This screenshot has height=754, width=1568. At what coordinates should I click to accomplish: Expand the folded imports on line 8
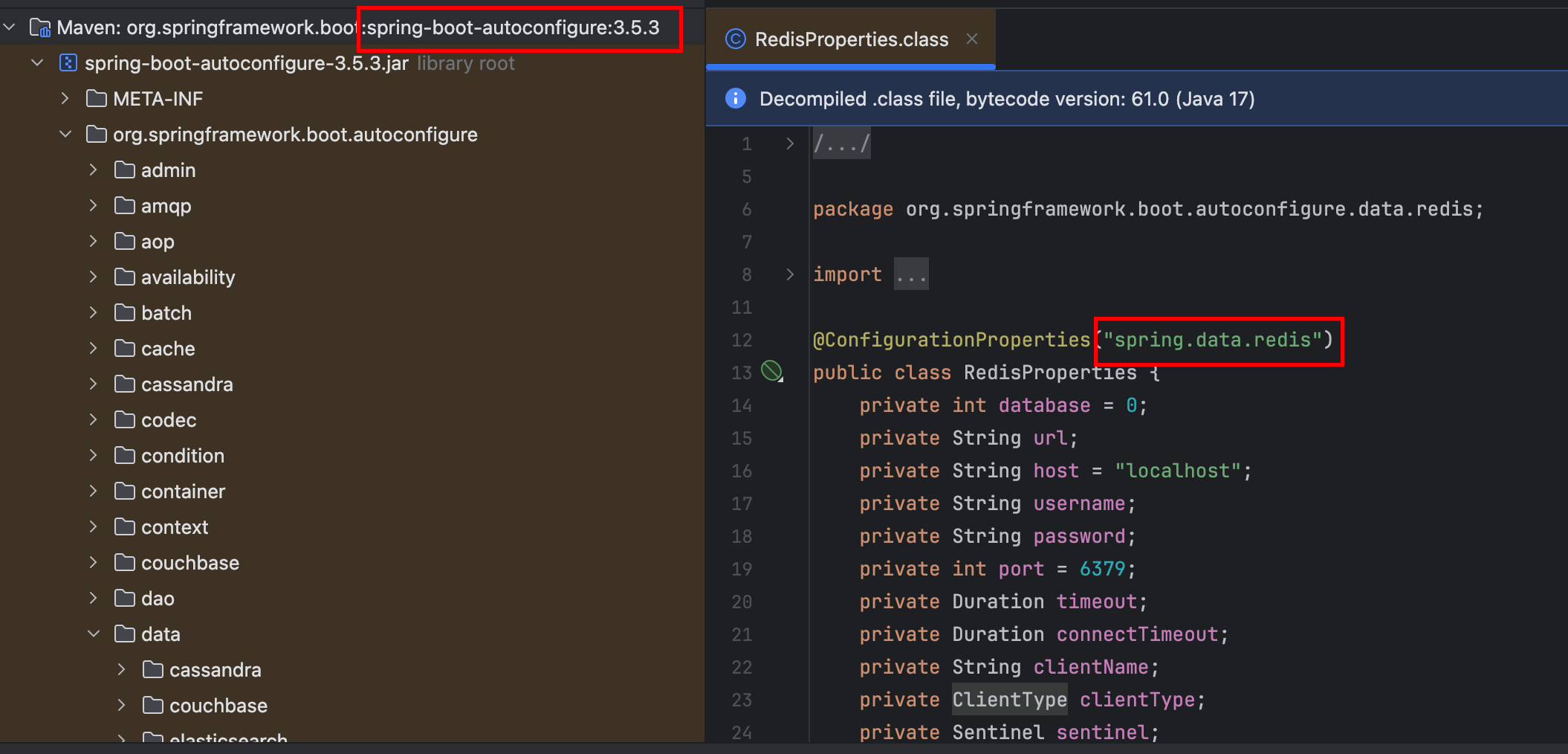point(790,274)
